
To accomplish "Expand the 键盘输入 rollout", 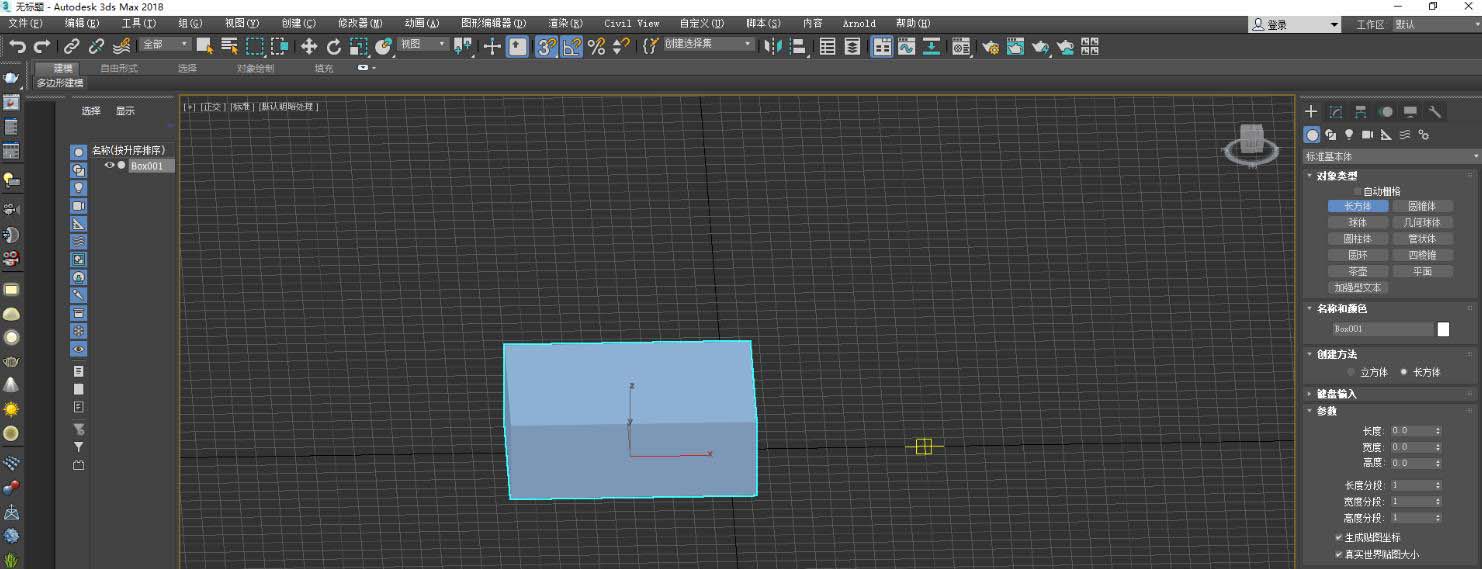I will [x=1336, y=394].
